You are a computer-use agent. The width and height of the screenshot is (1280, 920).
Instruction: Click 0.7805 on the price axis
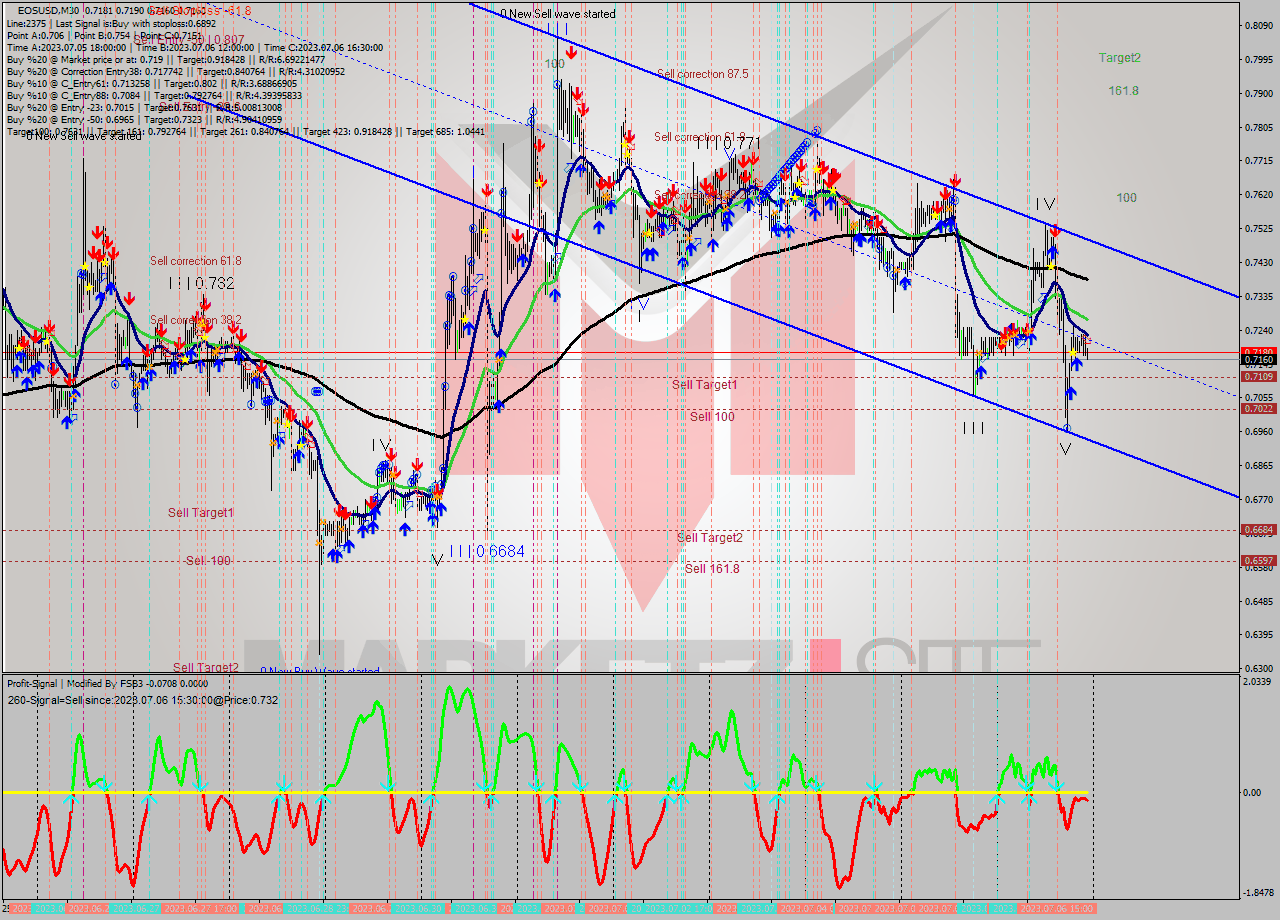coord(1258,127)
